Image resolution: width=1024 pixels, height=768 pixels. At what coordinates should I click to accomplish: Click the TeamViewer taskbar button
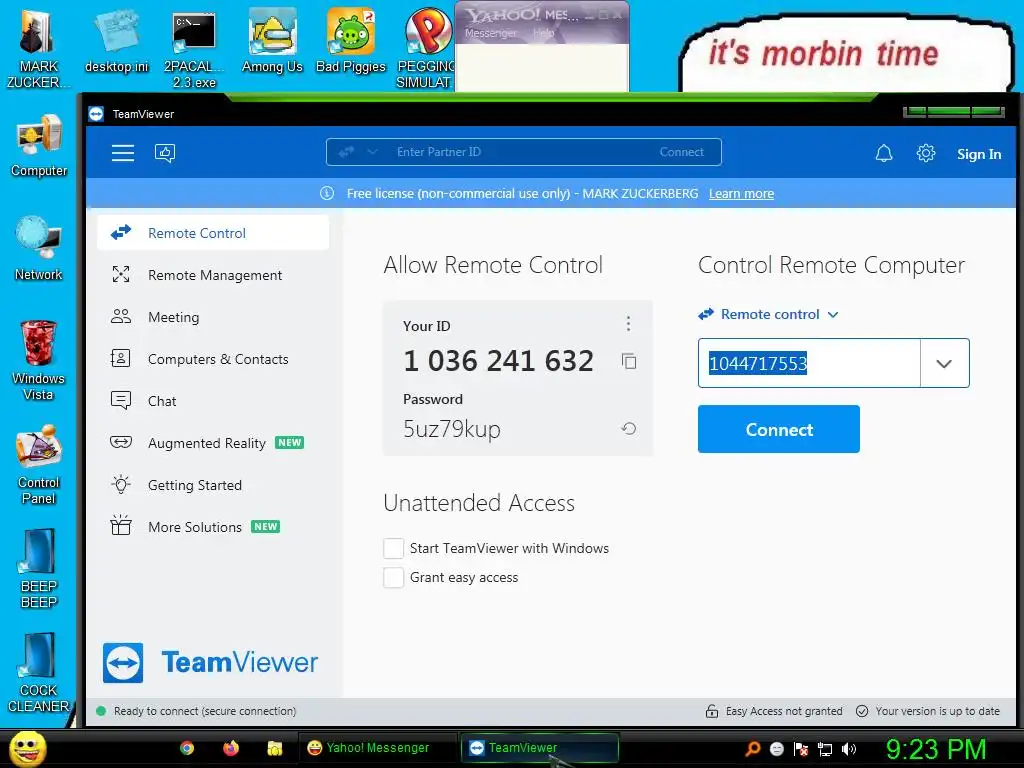click(540, 748)
